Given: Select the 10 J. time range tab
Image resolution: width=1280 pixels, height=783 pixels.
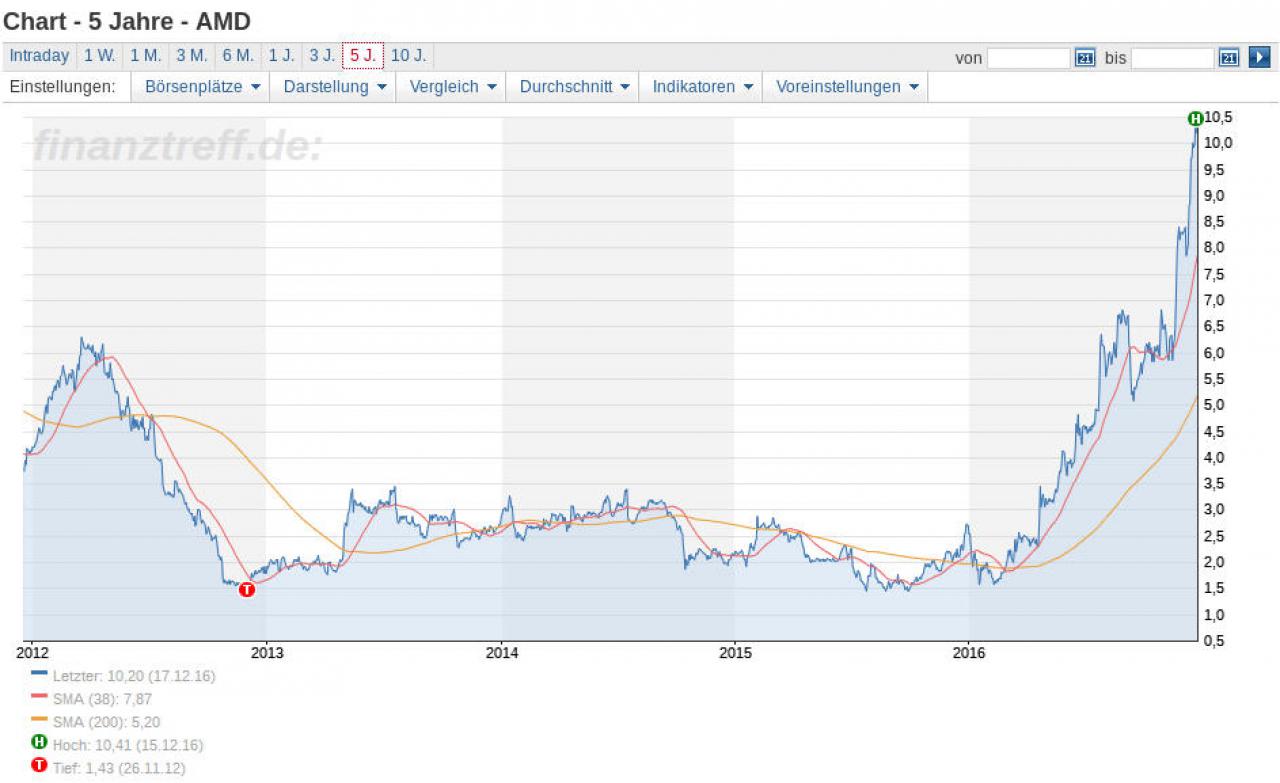Looking at the screenshot, I should click(409, 56).
